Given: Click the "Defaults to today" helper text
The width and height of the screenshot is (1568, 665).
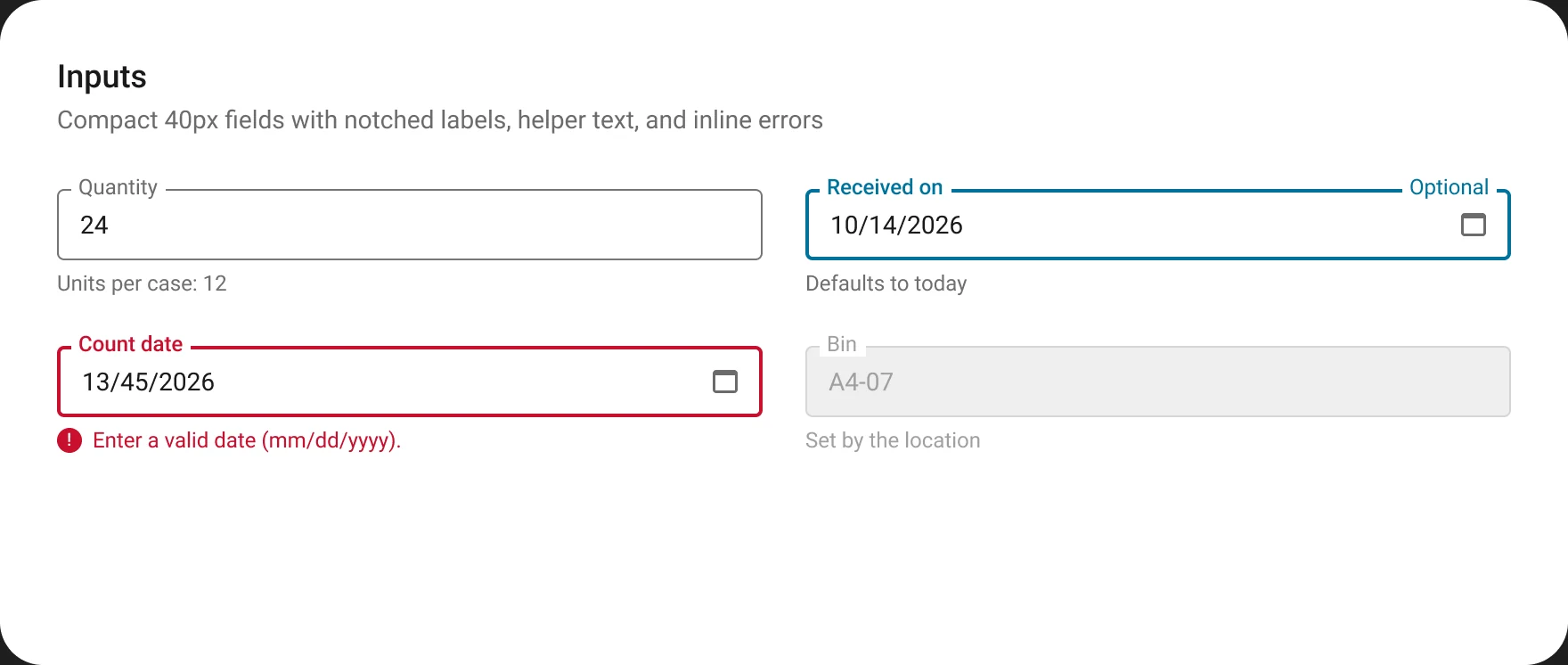Looking at the screenshot, I should tap(886, 283).
